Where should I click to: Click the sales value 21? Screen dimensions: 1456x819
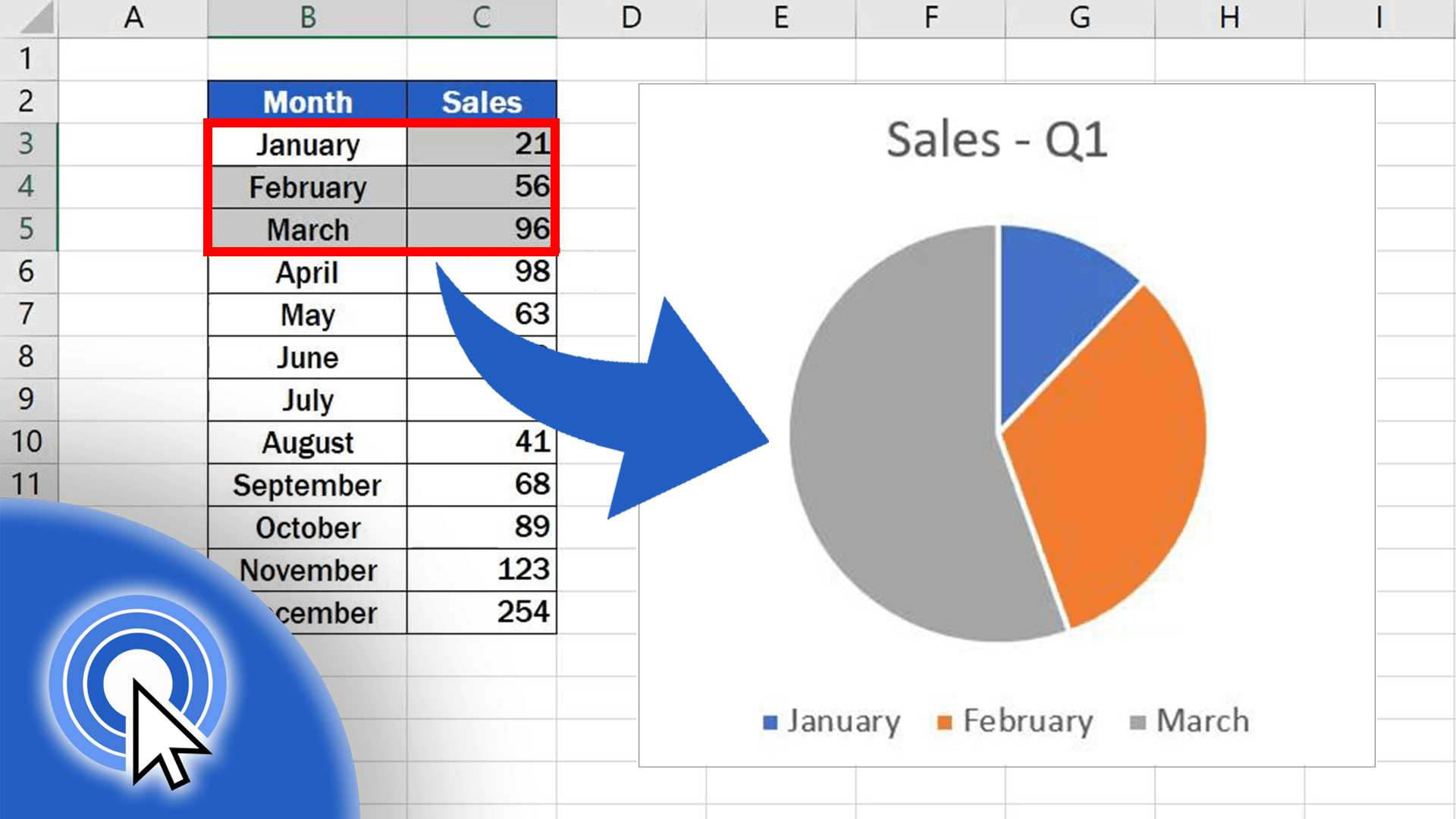pyautogui.click(x=480, y=145)
